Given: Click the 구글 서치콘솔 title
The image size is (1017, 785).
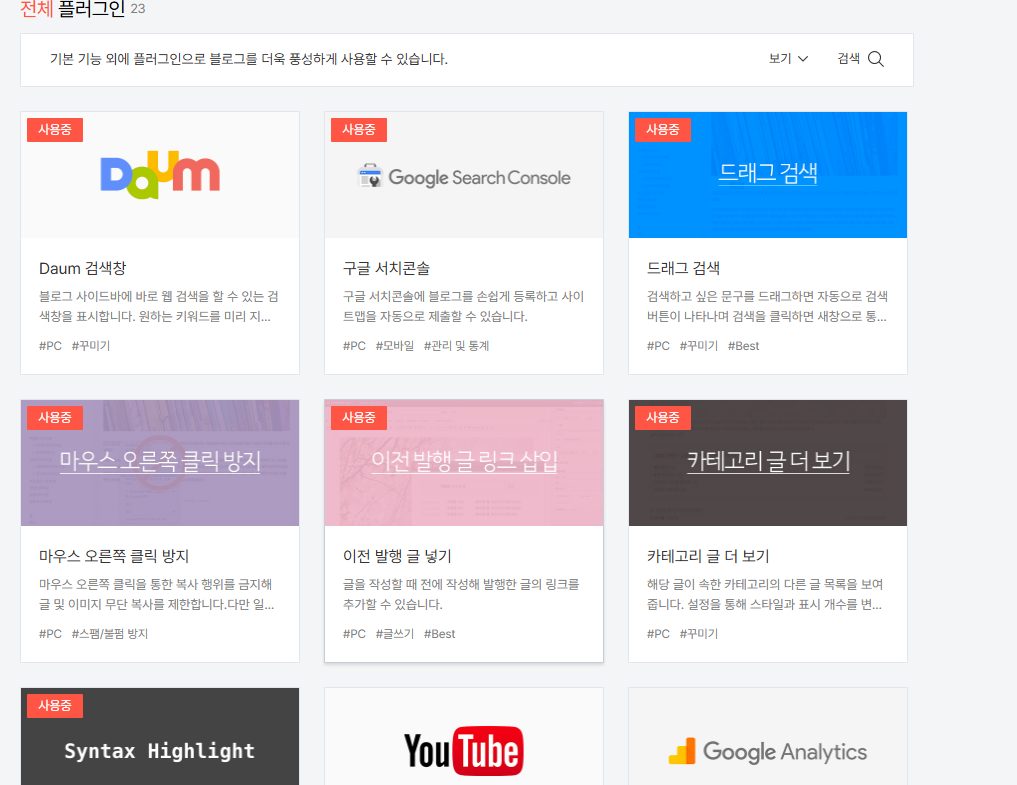Looking at the screenshot, I should coord(386,268).
